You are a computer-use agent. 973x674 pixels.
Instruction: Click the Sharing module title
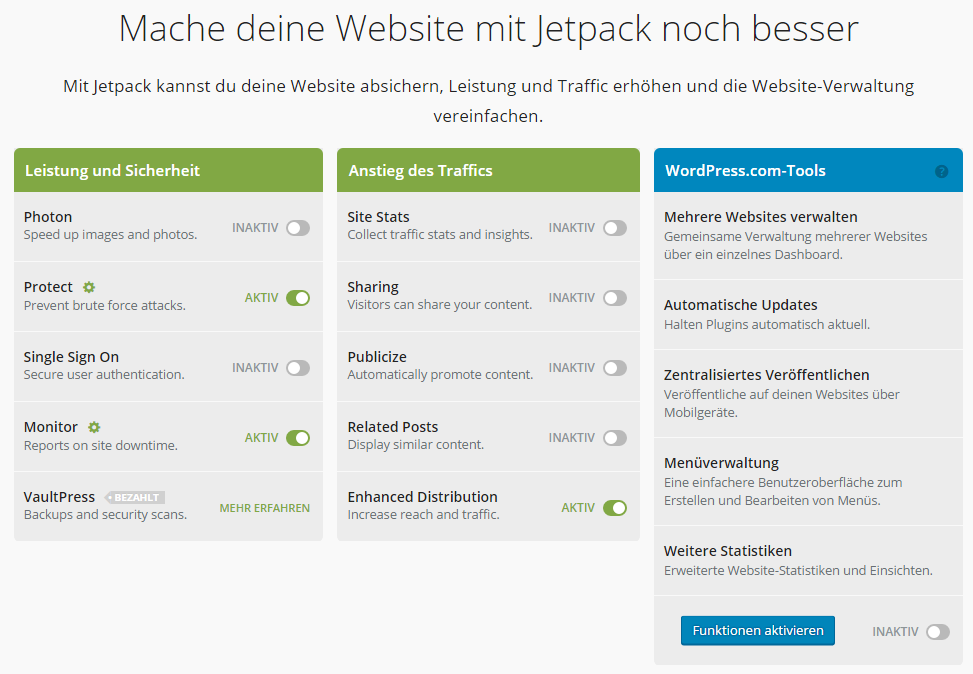pos(373,287)
